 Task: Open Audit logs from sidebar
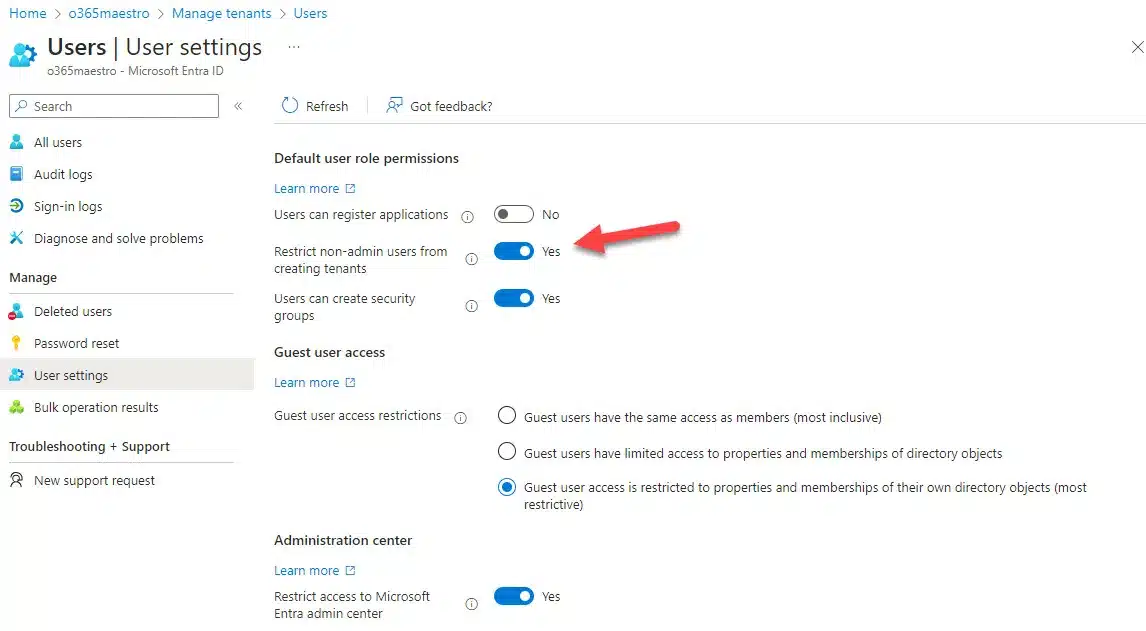coord(62,175)
